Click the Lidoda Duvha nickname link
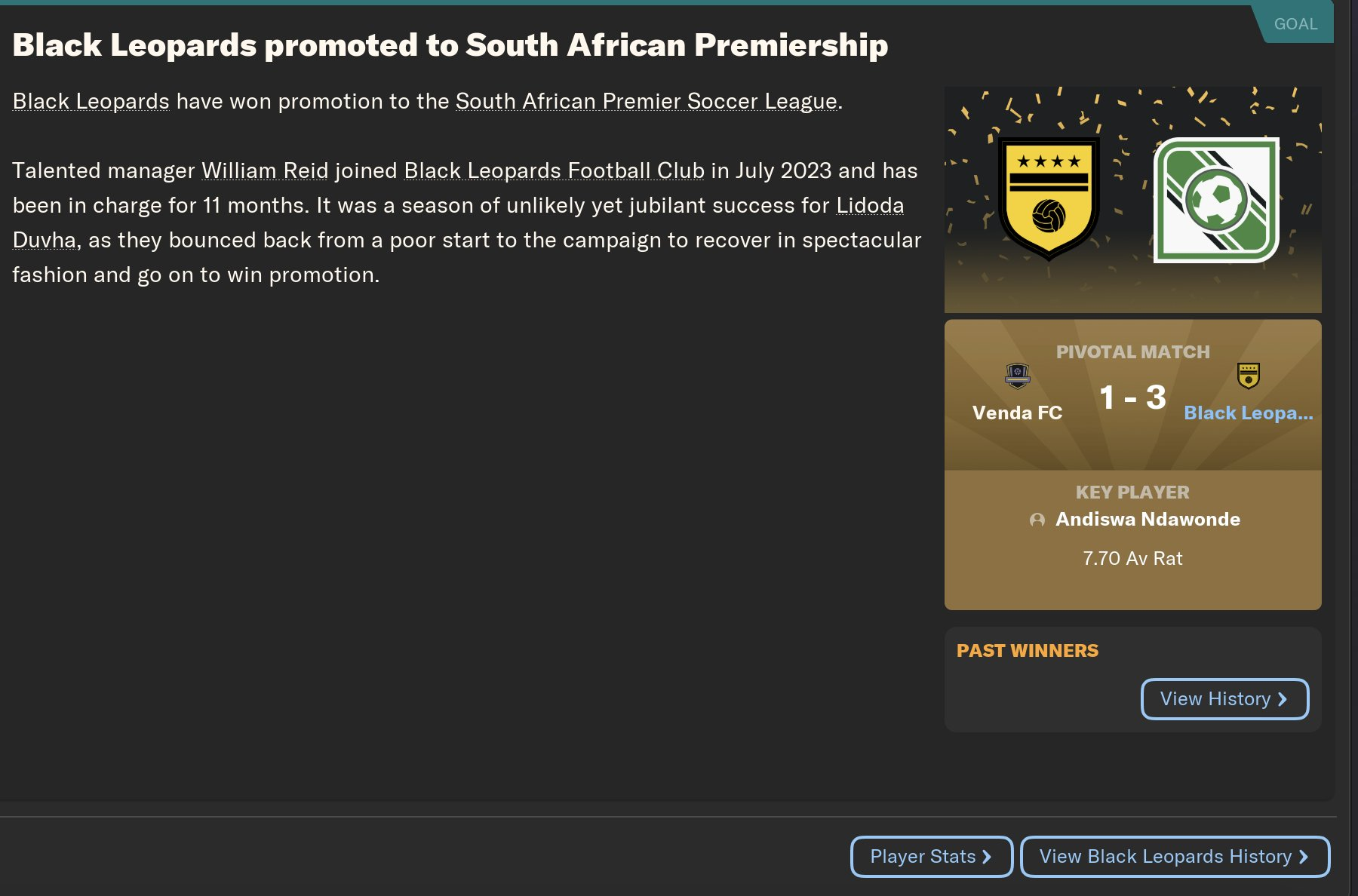 (869, 205)
